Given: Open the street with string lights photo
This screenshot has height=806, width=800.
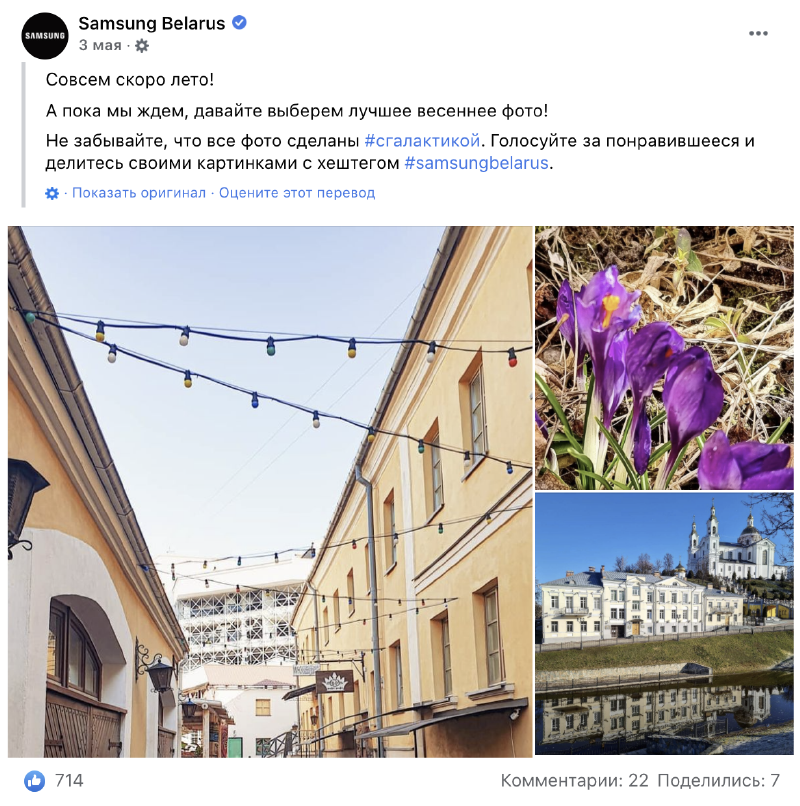Looking at the screenshot, I should pyautogui.click(x=270, y=492).
